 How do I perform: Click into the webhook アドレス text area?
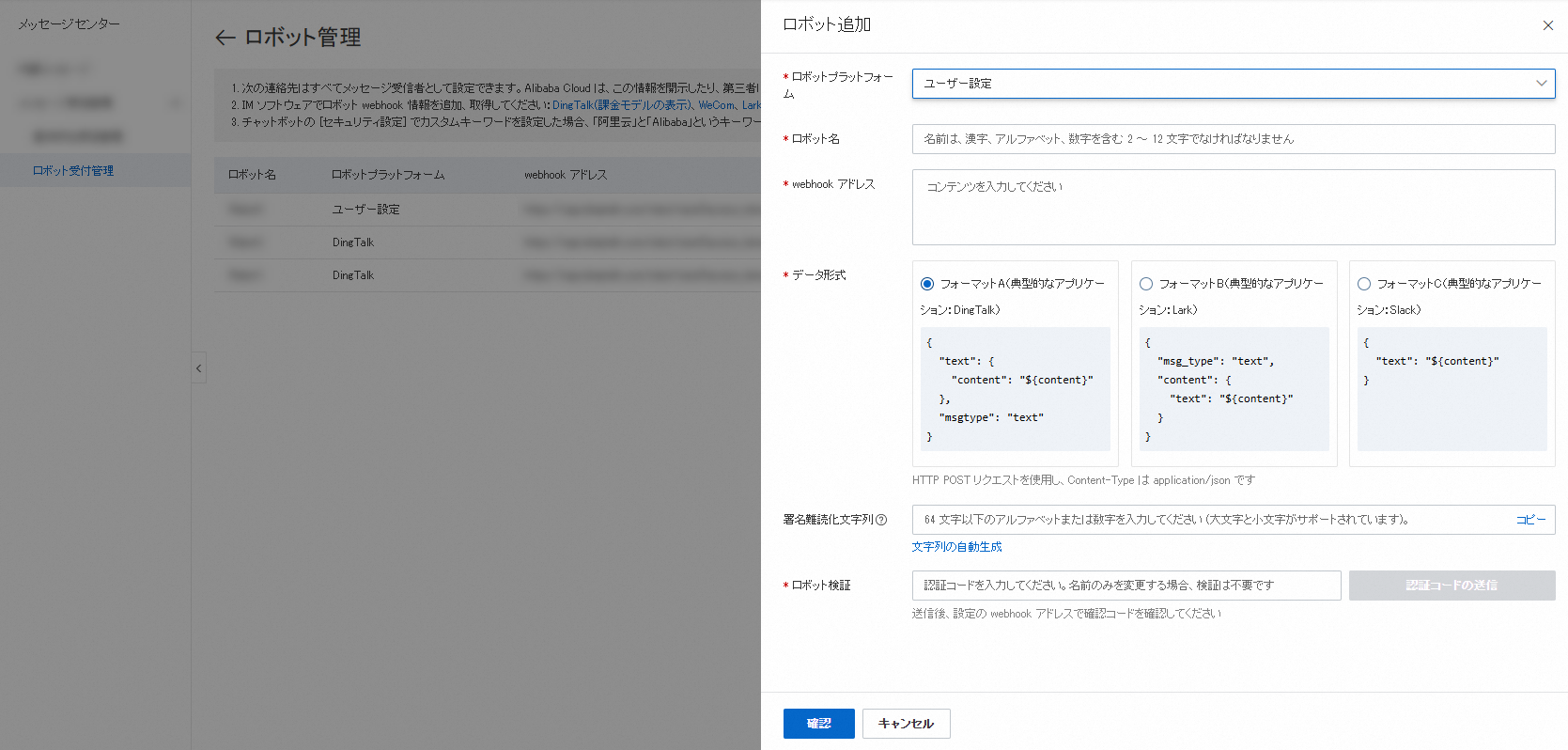point(1234,207)
